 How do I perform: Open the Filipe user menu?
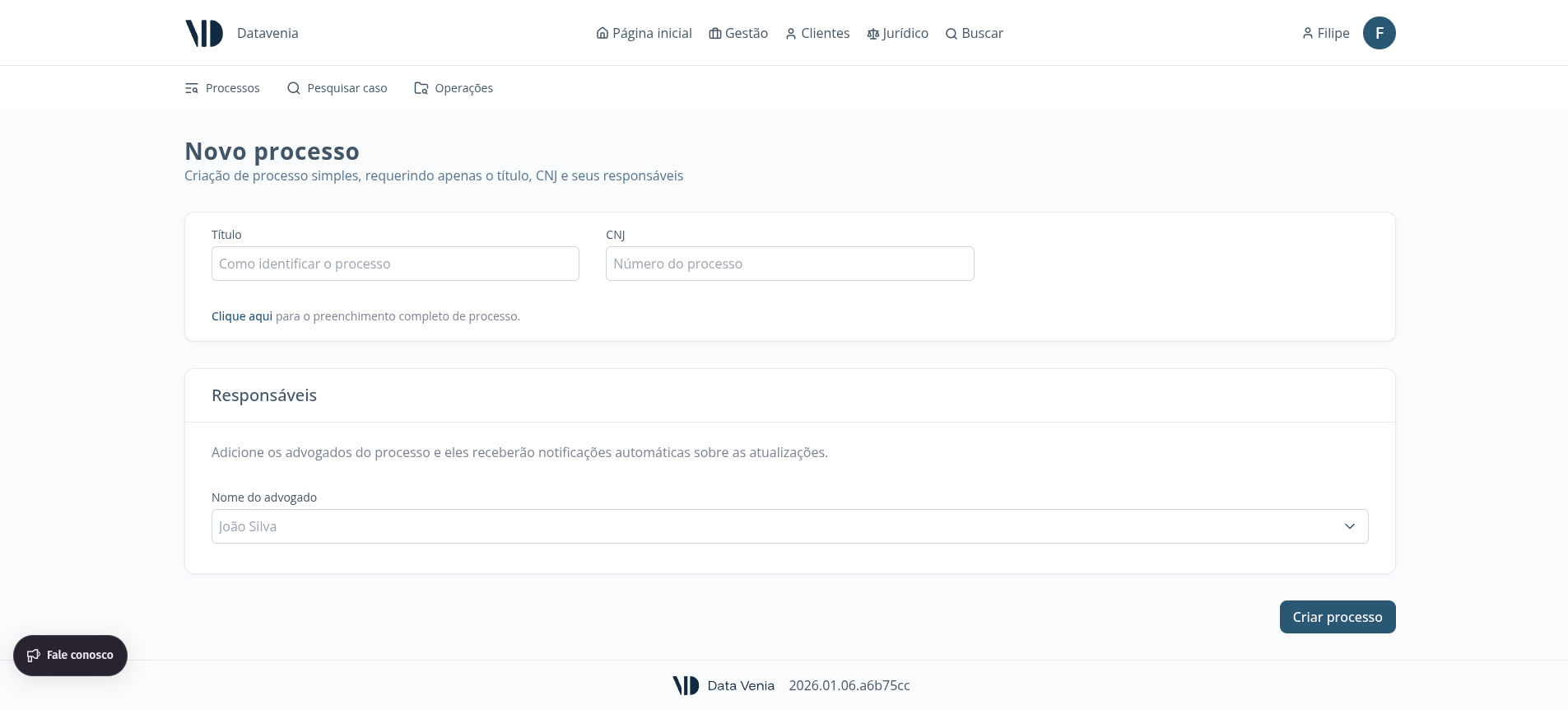point(1326,34)
